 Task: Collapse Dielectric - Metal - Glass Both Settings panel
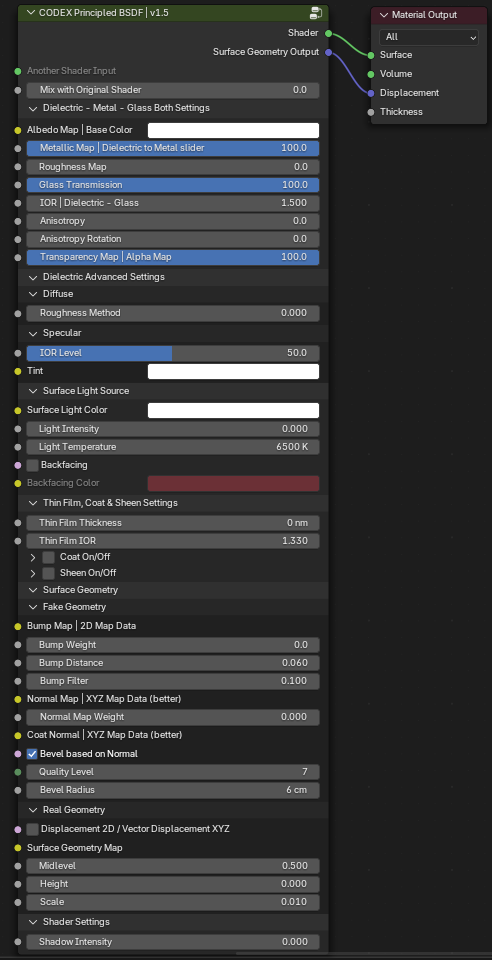coord(32,108)
